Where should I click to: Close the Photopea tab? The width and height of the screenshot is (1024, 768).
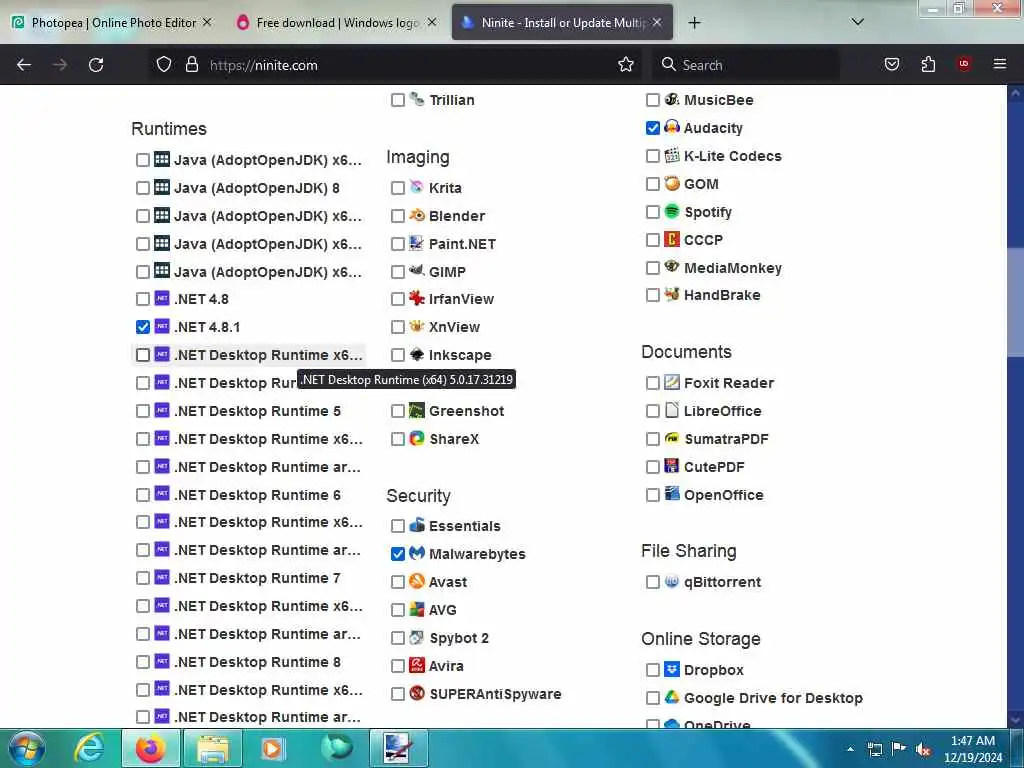click(207, 22)
